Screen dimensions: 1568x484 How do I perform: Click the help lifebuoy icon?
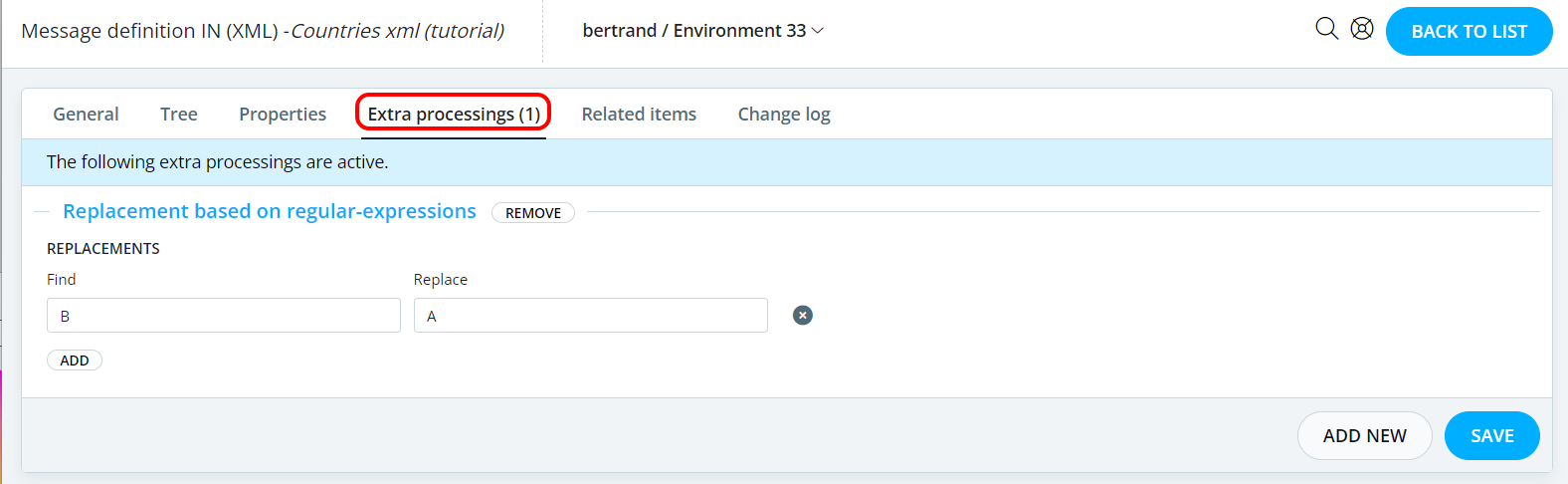coord(1362,29)
